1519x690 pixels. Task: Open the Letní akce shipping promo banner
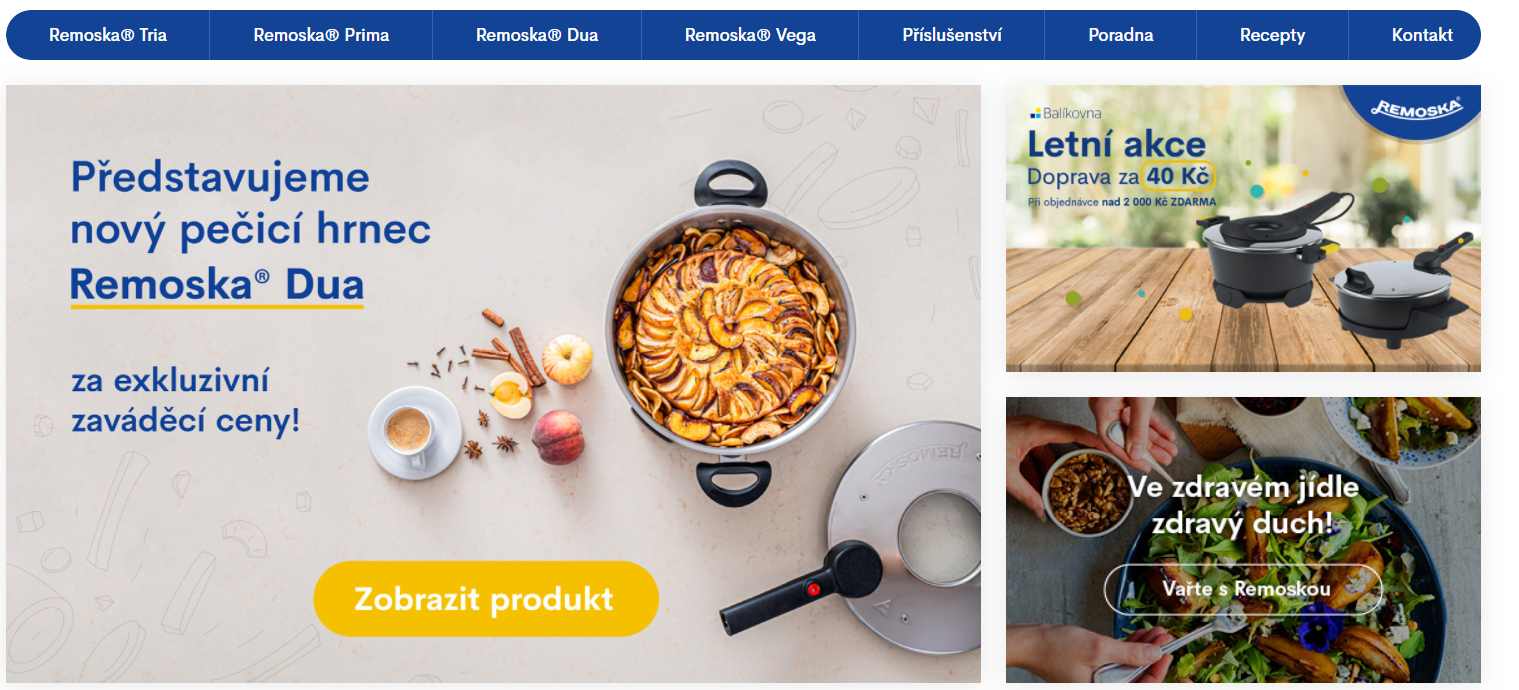click(x=1243, y=228)
